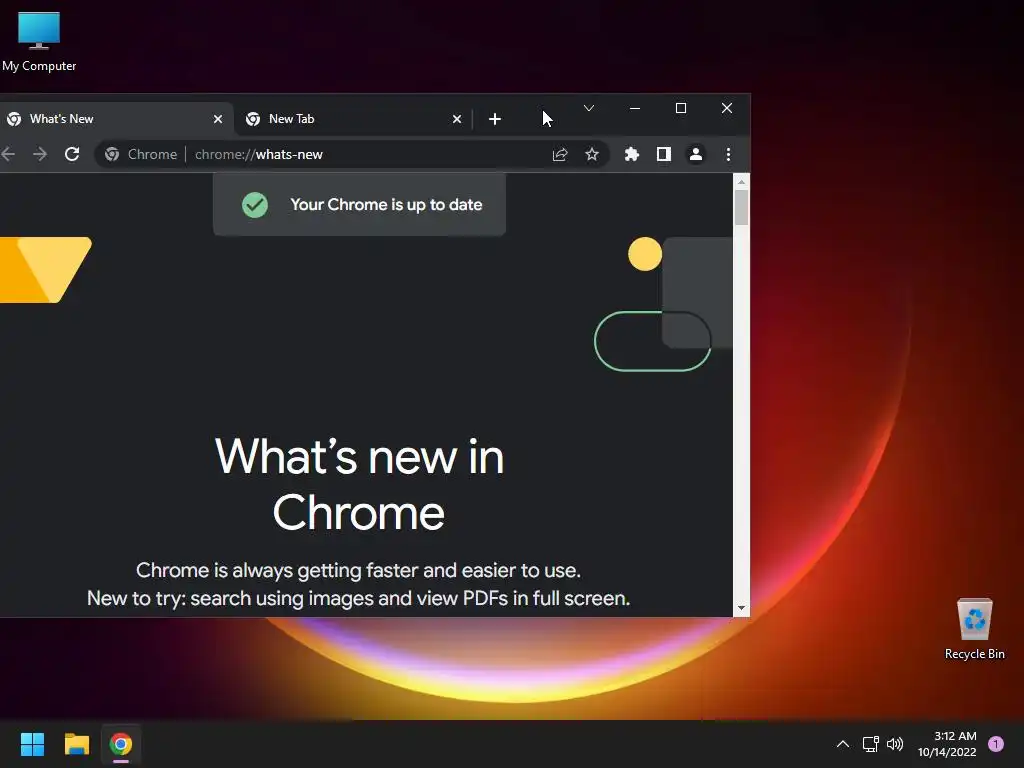
Task: Open the notification badge showing 1
Action: click(996, 744)
